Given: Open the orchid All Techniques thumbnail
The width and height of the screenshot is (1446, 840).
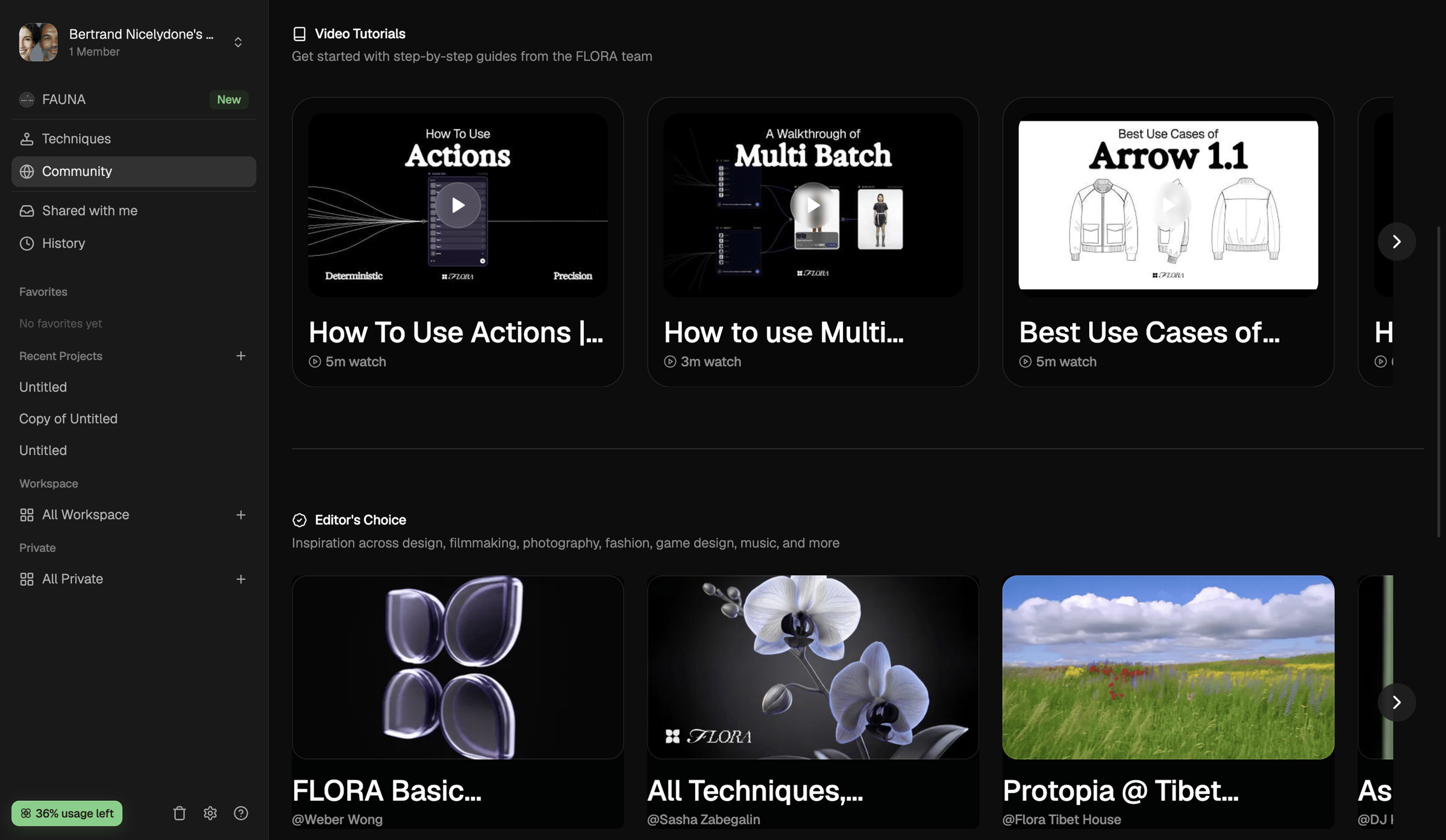Looking at the screenshot, I should [813, 667].
